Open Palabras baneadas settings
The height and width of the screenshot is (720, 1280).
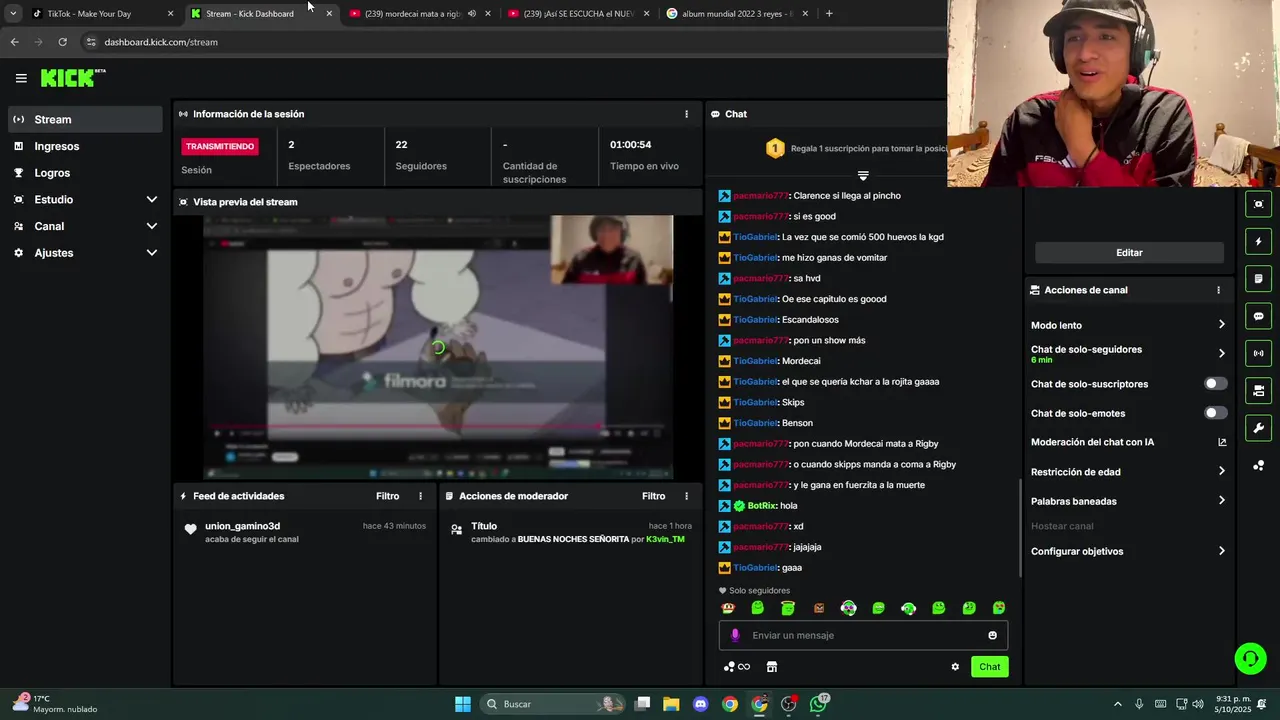1128,501
